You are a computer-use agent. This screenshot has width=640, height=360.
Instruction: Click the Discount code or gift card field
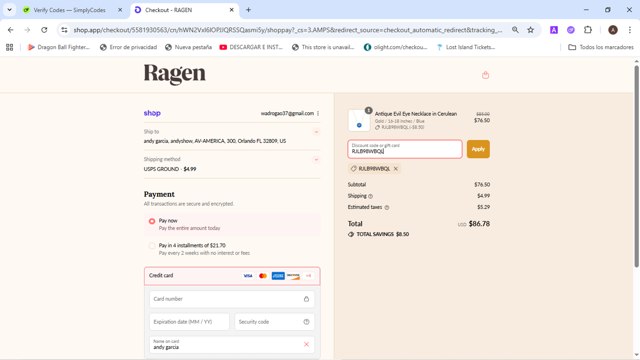(405, 149)
